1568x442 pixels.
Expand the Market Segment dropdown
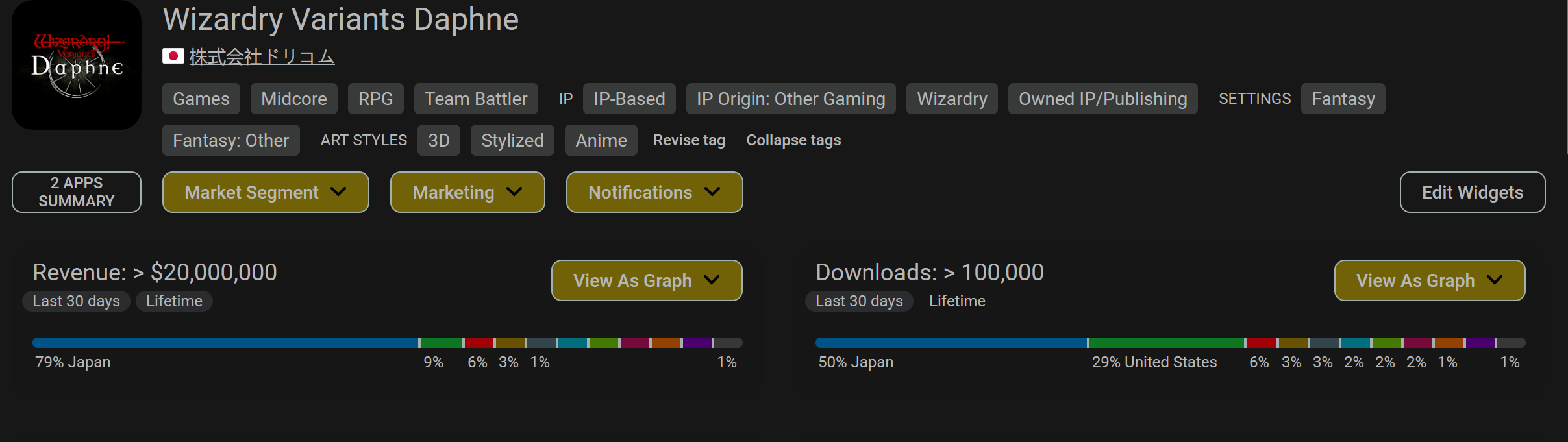click(266, 192)
